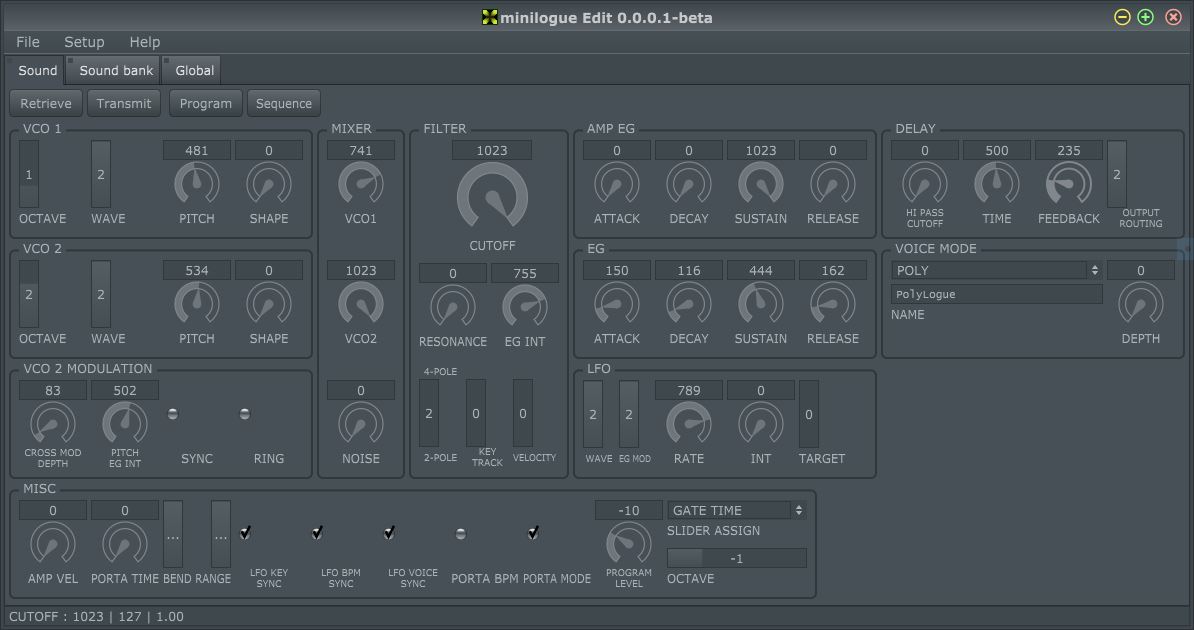The height and width of the screenshot is (630, 1194).
Task: Click the VCO 1 SHAPE knob
Action: [x=269, y=184]
